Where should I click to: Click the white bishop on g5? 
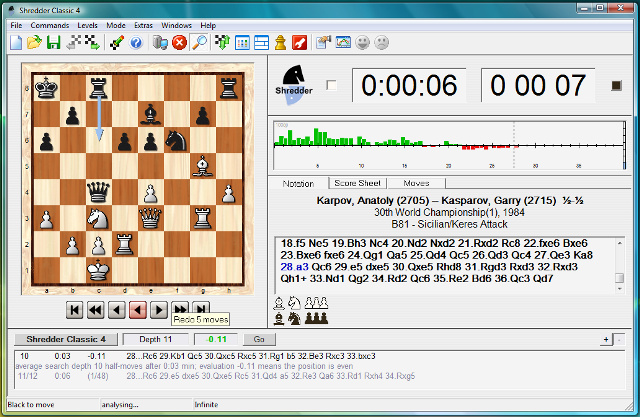point(203,166)
